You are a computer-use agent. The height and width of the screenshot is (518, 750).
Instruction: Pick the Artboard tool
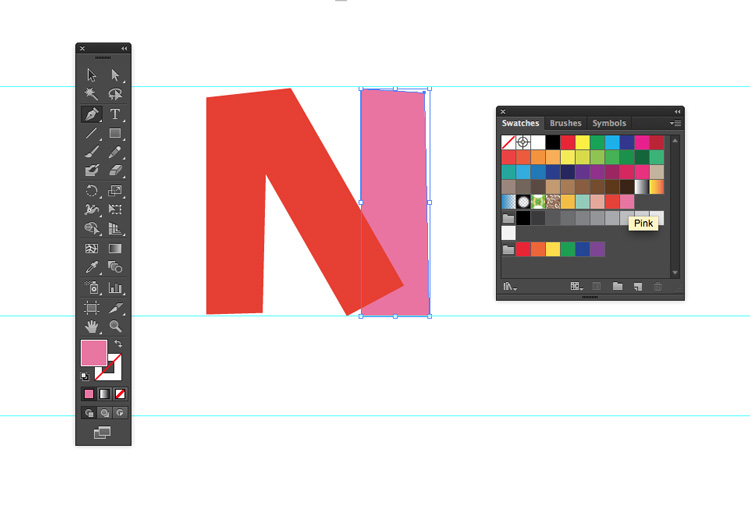coord(91,308)
